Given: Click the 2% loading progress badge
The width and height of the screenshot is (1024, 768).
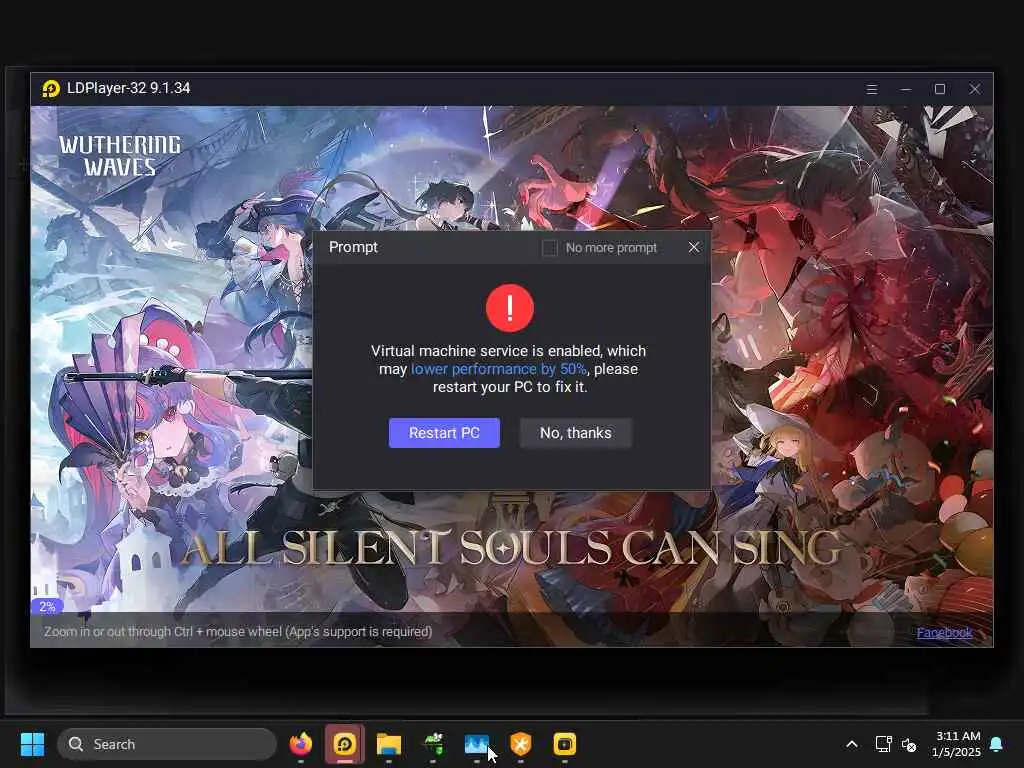Looking at the screenshot, I should pyautogui.click(x=47, y=607).
